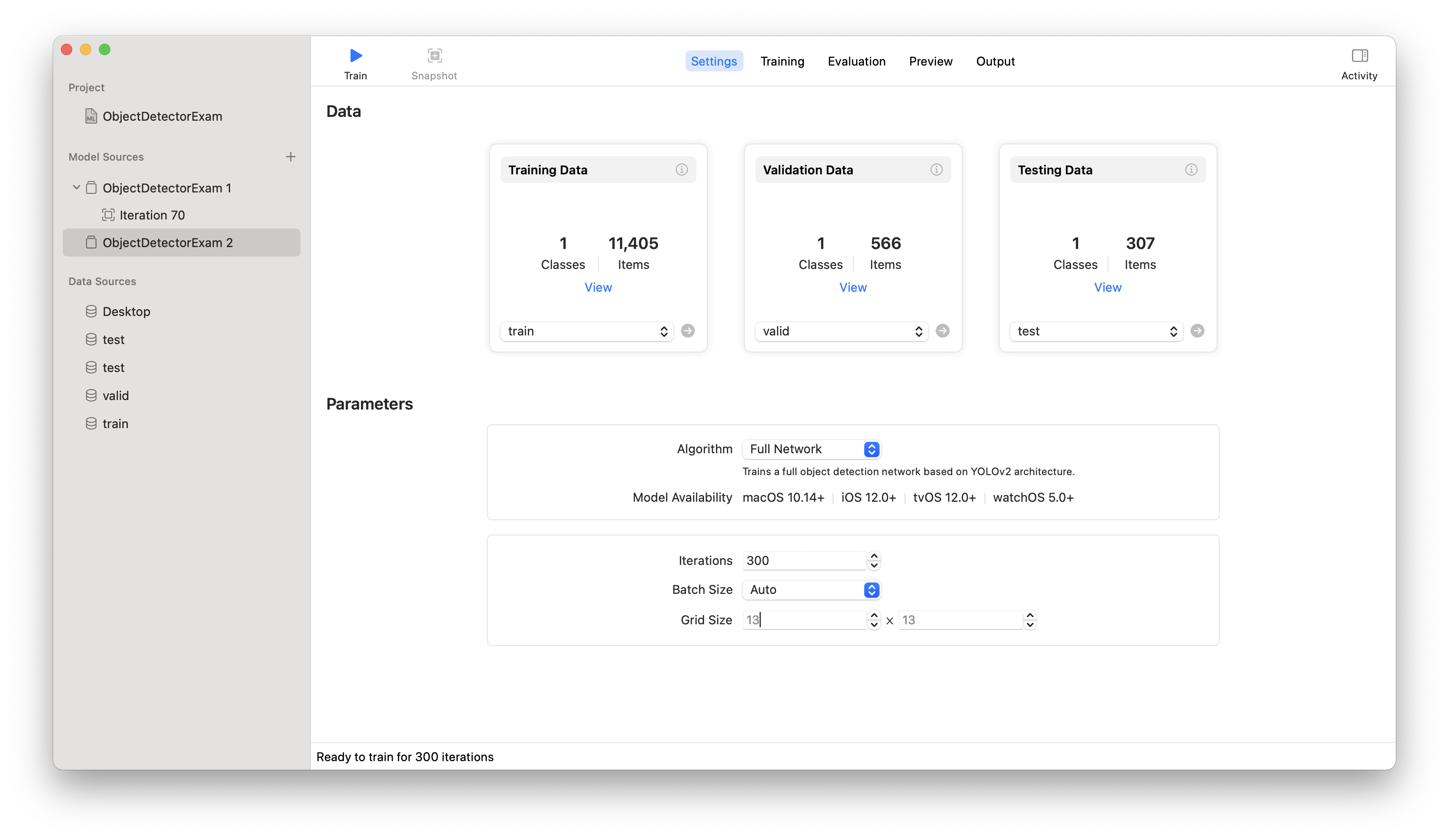1449x840 pixels.
Task: Start training with the Train button
Action: pos(355,64)
